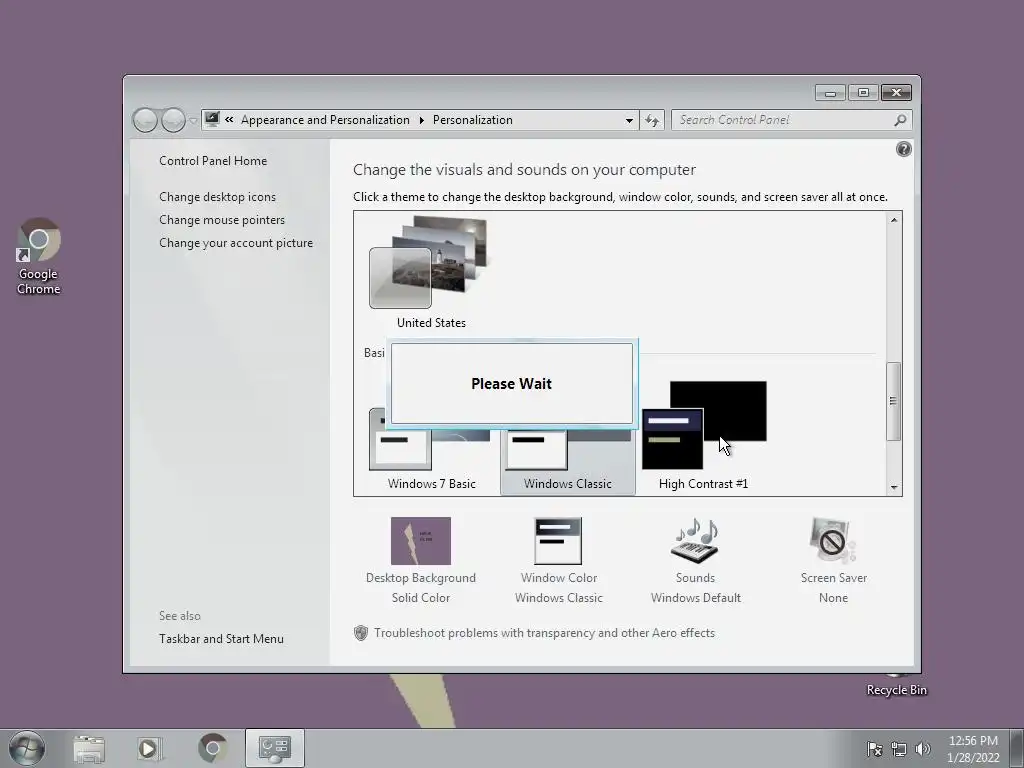
Task: Click the Personalization breadcrumb segment
Action: pos(472,120)
